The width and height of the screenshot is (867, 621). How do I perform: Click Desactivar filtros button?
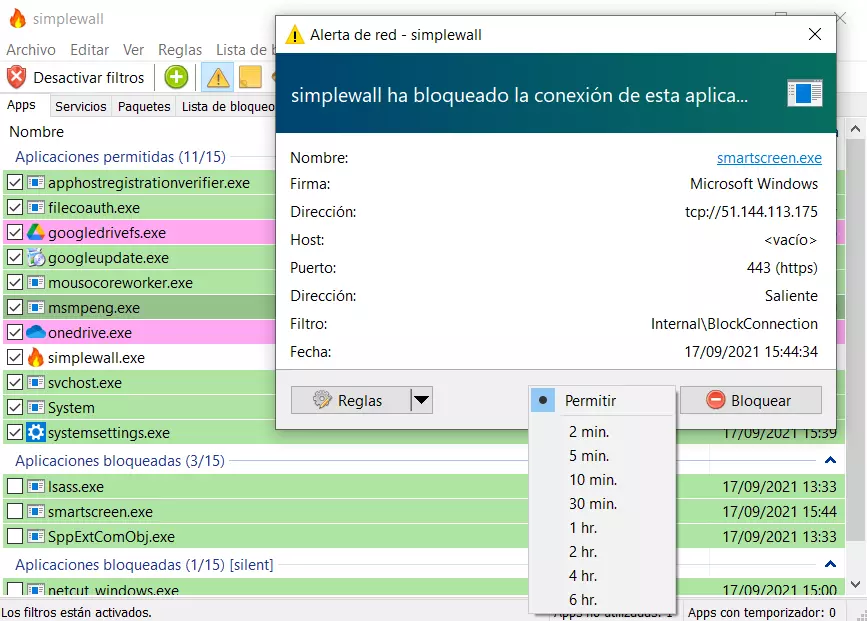(76, 77)
